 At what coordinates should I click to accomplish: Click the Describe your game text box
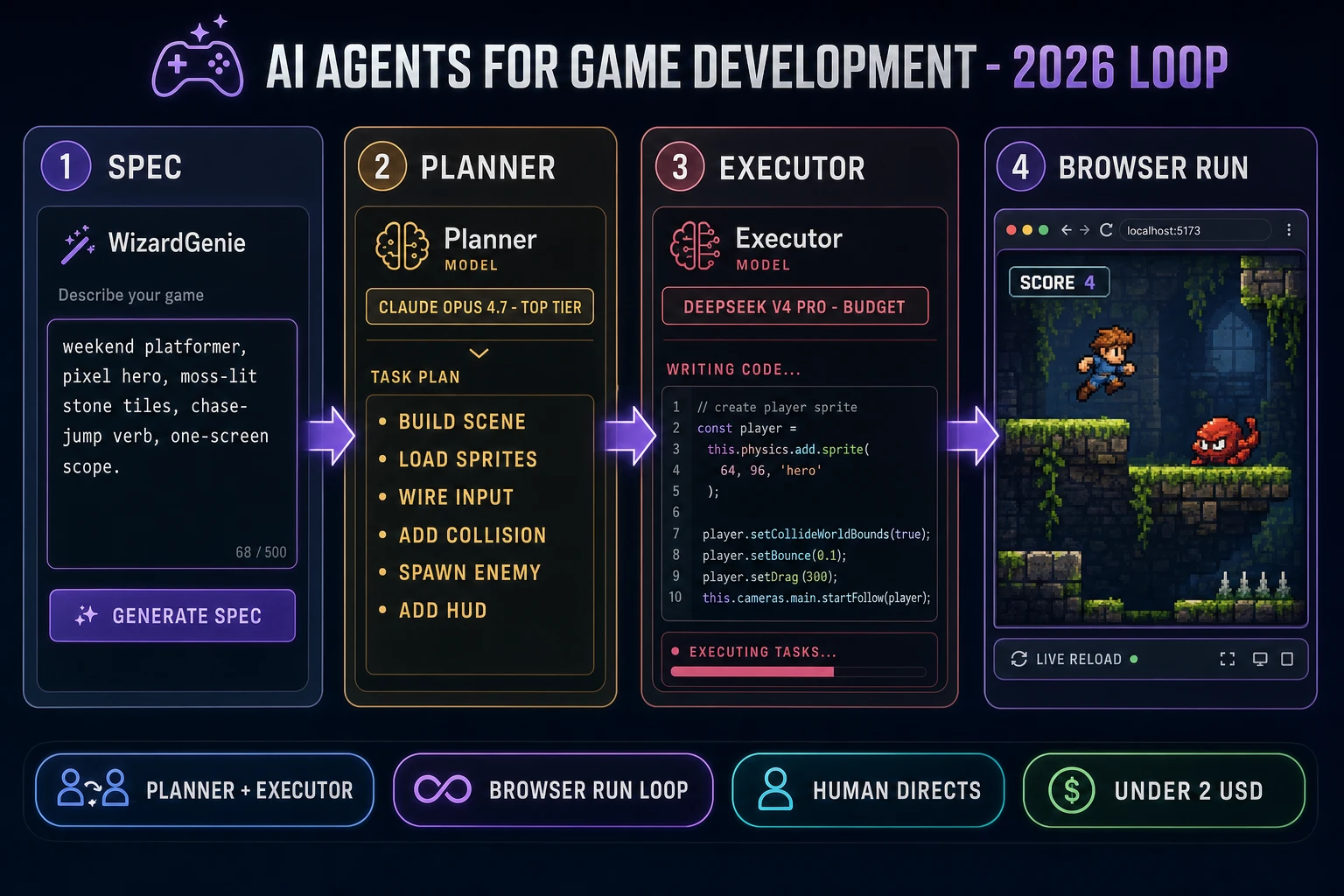click(x=172, y=444)
